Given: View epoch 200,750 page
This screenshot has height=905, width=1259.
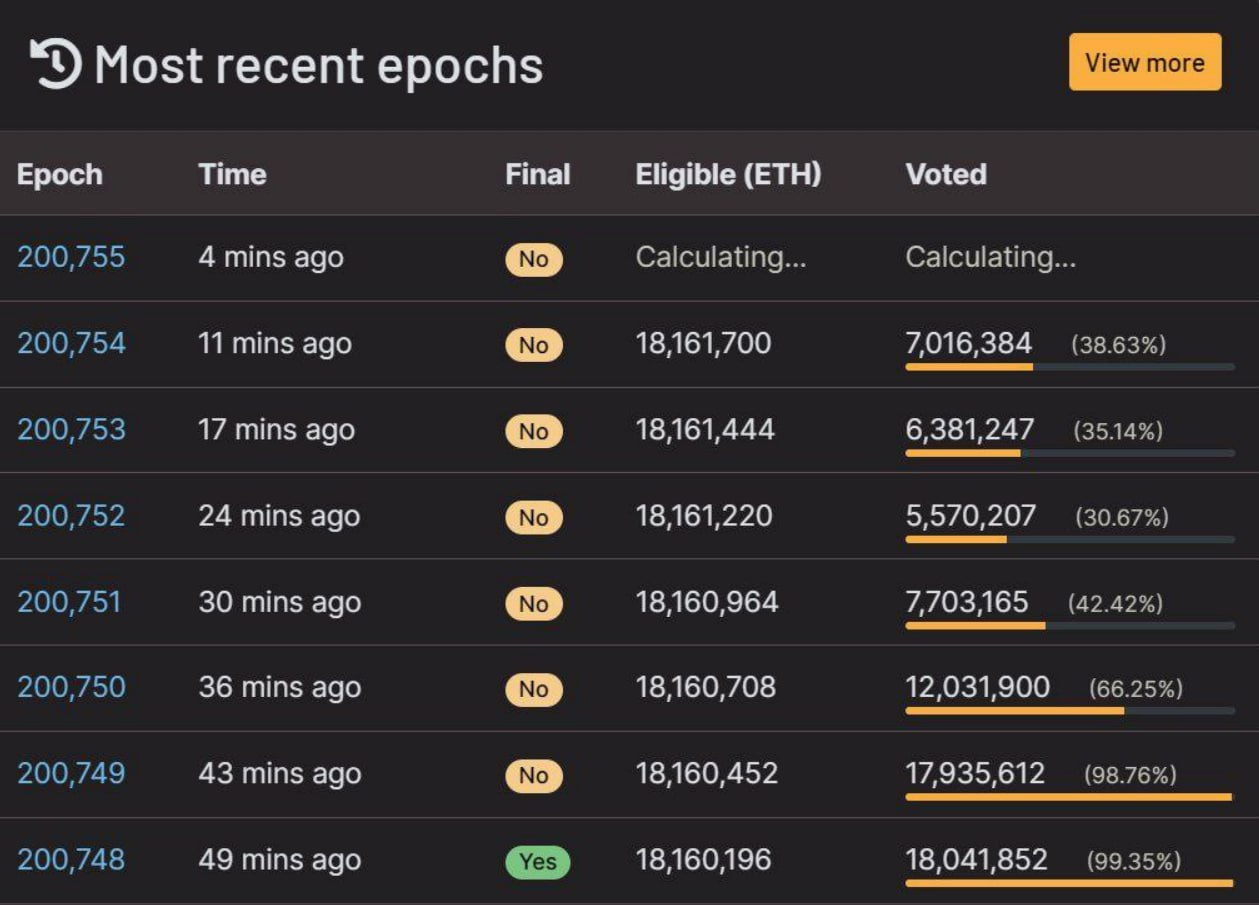Looking at the screenshot, I should pyautogui.click(x=71, y=687).
